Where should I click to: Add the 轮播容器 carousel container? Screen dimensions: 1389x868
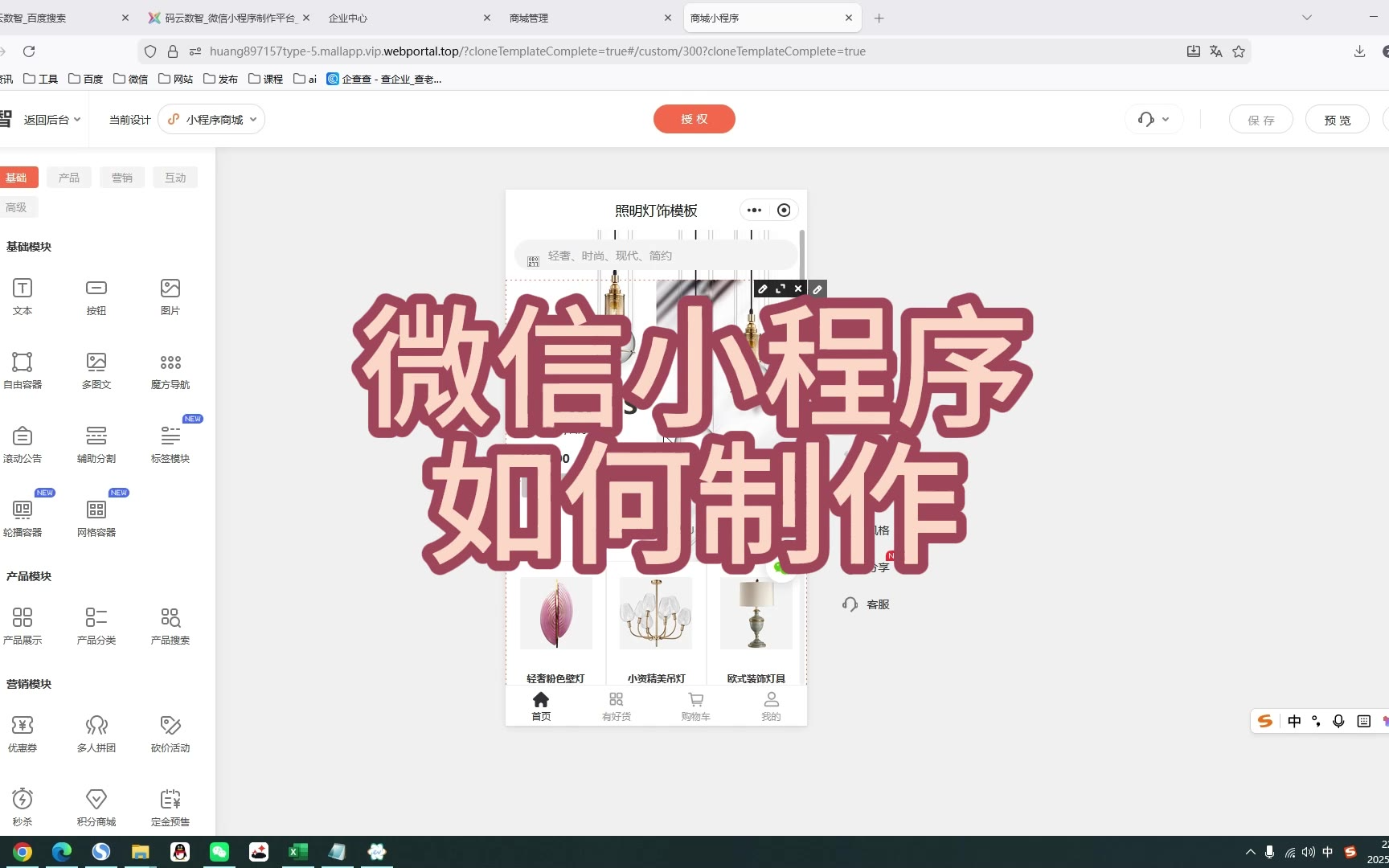click(23, 518)
